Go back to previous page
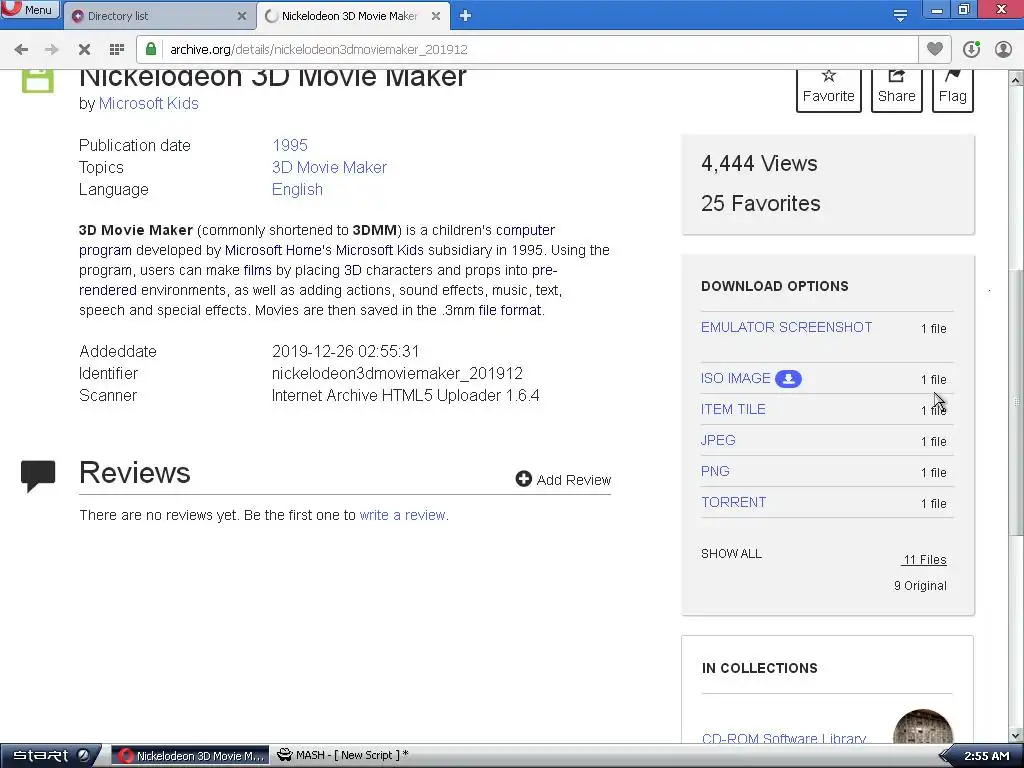 [x=21, y=50]
